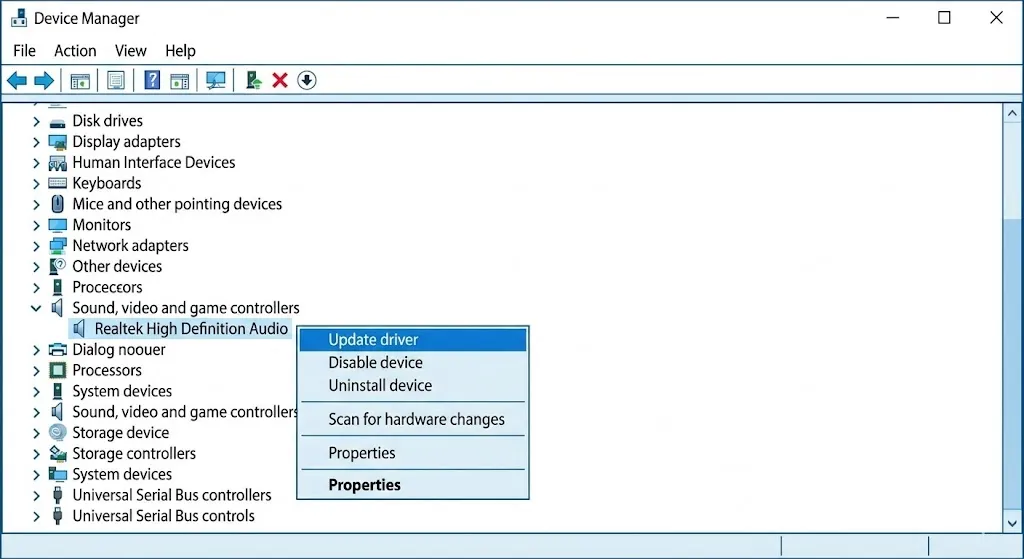The image size is (1024, 559).
Task: Expand the Human Interface Devices node
Action: click(x=37, y=163)
